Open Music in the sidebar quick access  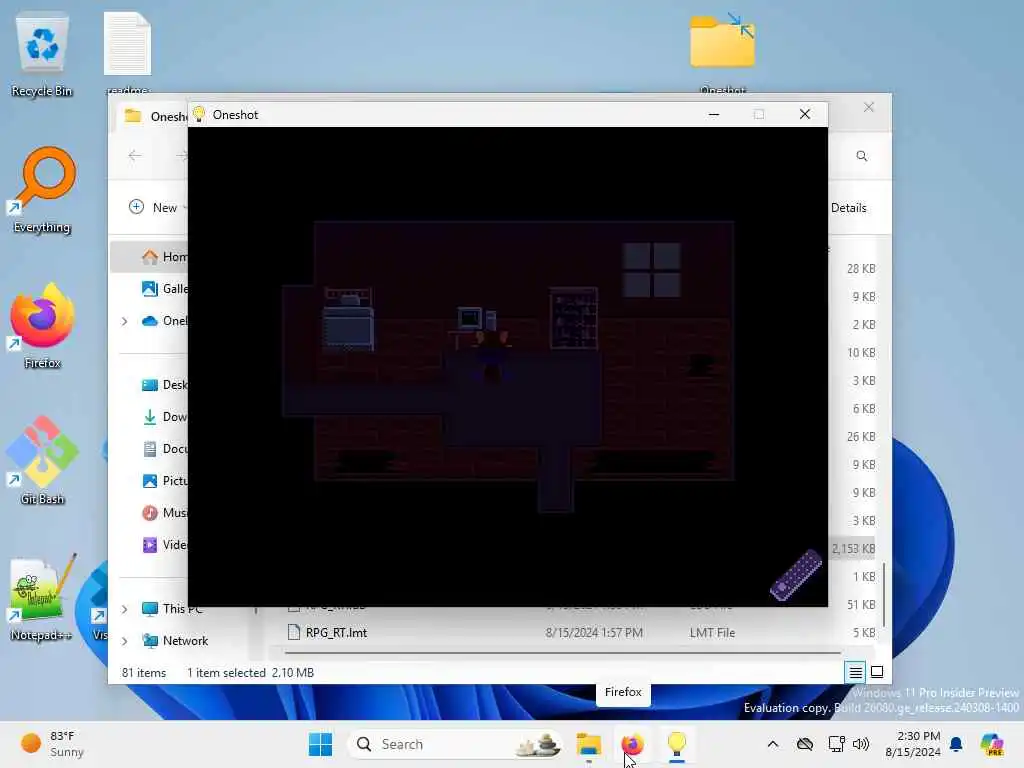coord(165,513)
